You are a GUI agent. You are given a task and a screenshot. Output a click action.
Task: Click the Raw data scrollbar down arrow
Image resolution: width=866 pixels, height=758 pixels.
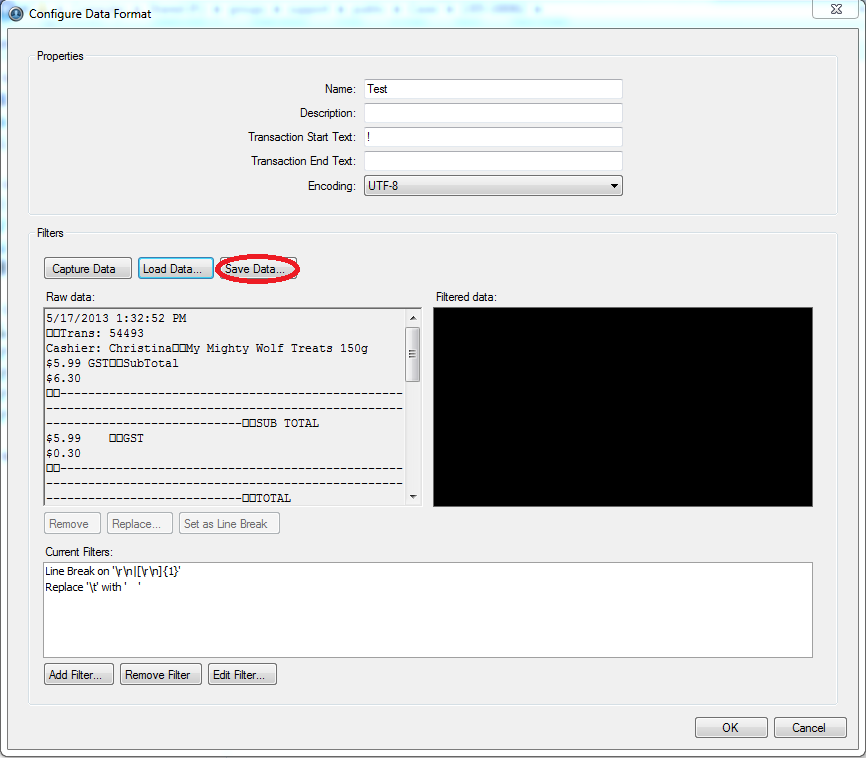click(413, 497)
